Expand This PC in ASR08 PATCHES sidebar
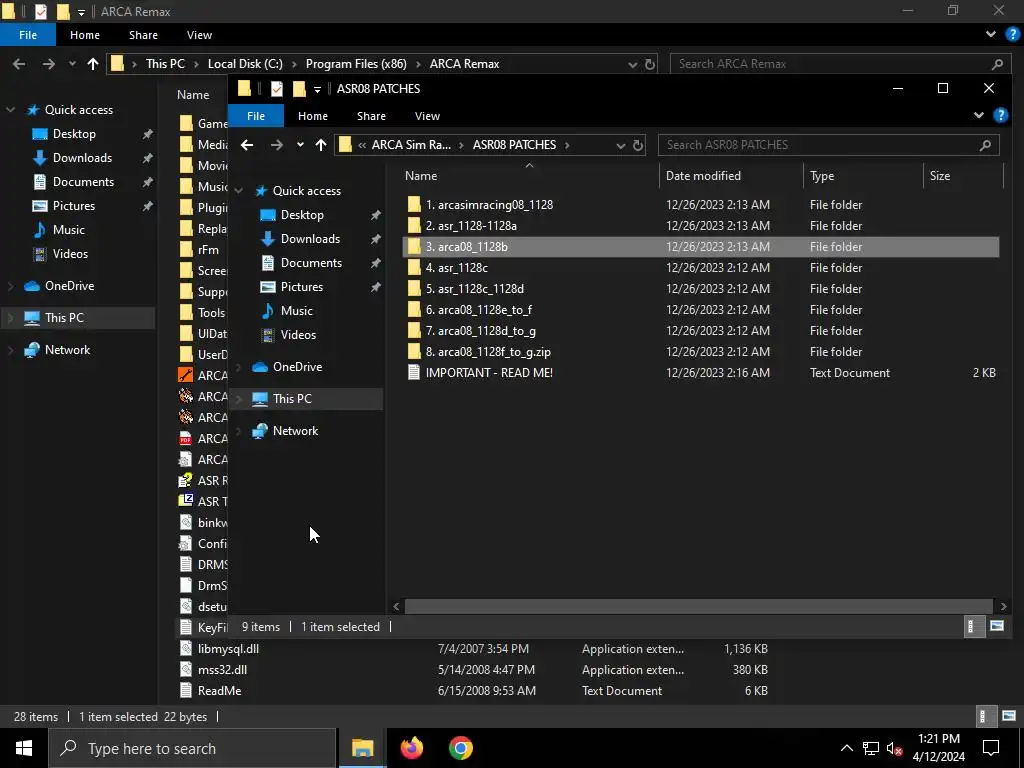This screenshot has width=1024, height=768. click(239, 399)
